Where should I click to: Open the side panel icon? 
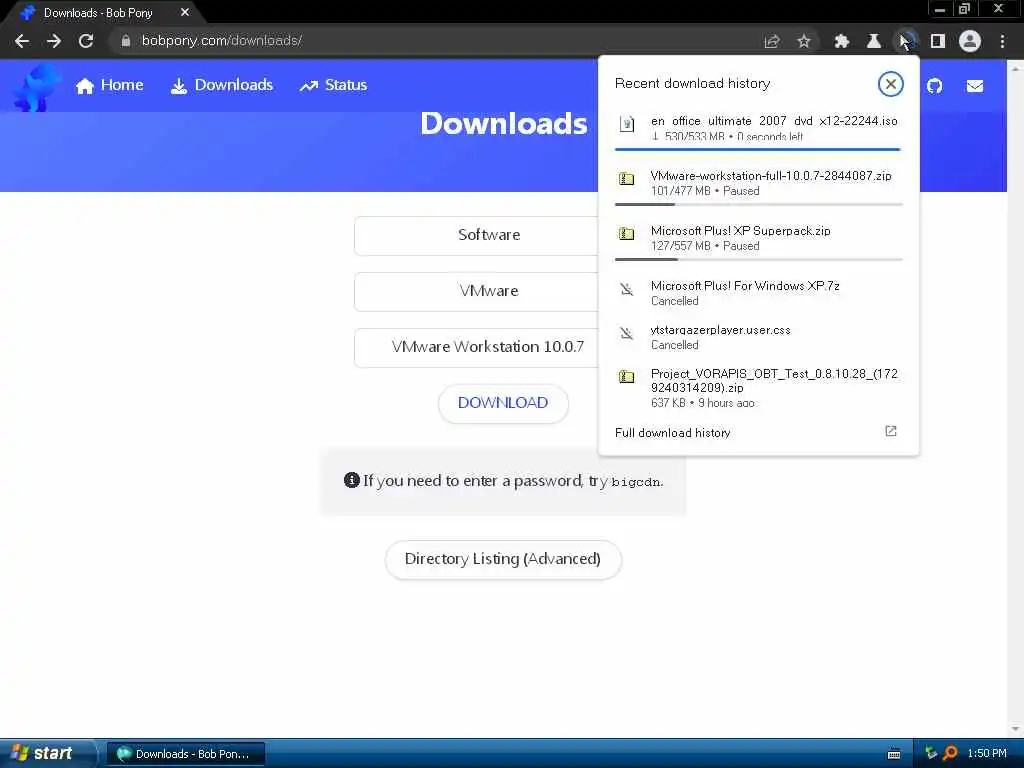(938, 41)
